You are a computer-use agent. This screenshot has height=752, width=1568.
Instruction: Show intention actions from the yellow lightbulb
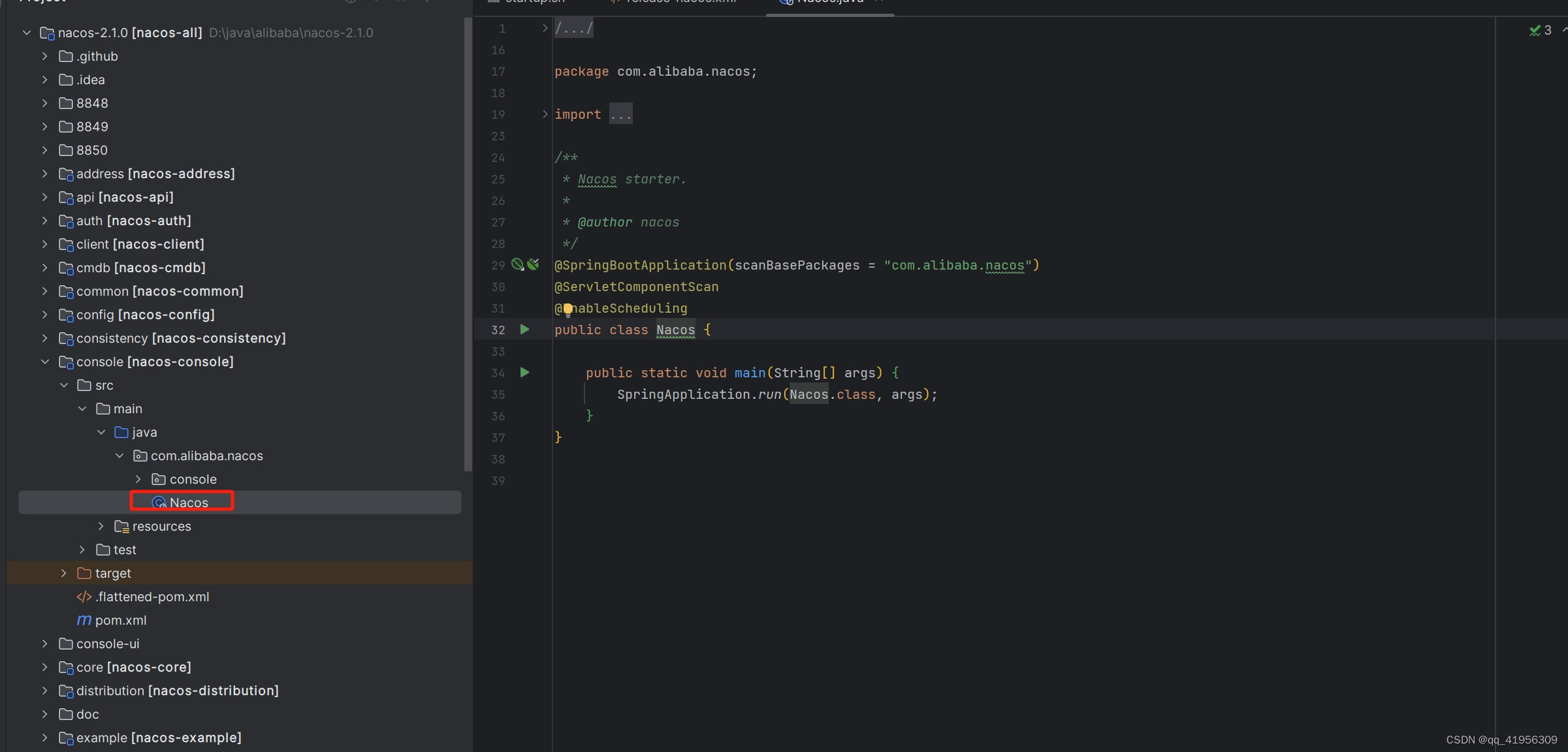(568, 309)
